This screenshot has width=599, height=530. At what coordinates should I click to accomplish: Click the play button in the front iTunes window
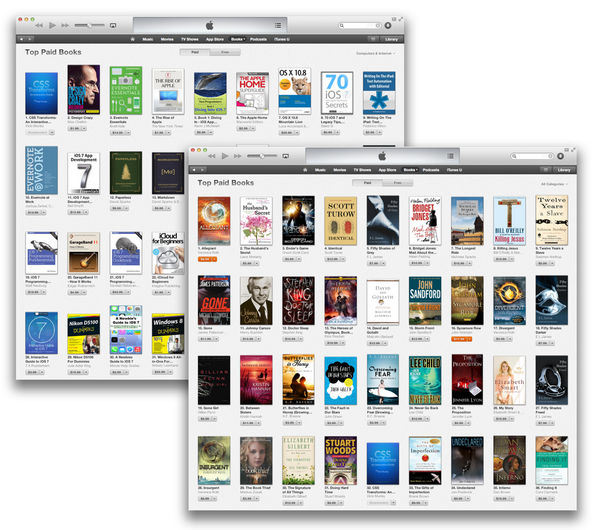225,156
